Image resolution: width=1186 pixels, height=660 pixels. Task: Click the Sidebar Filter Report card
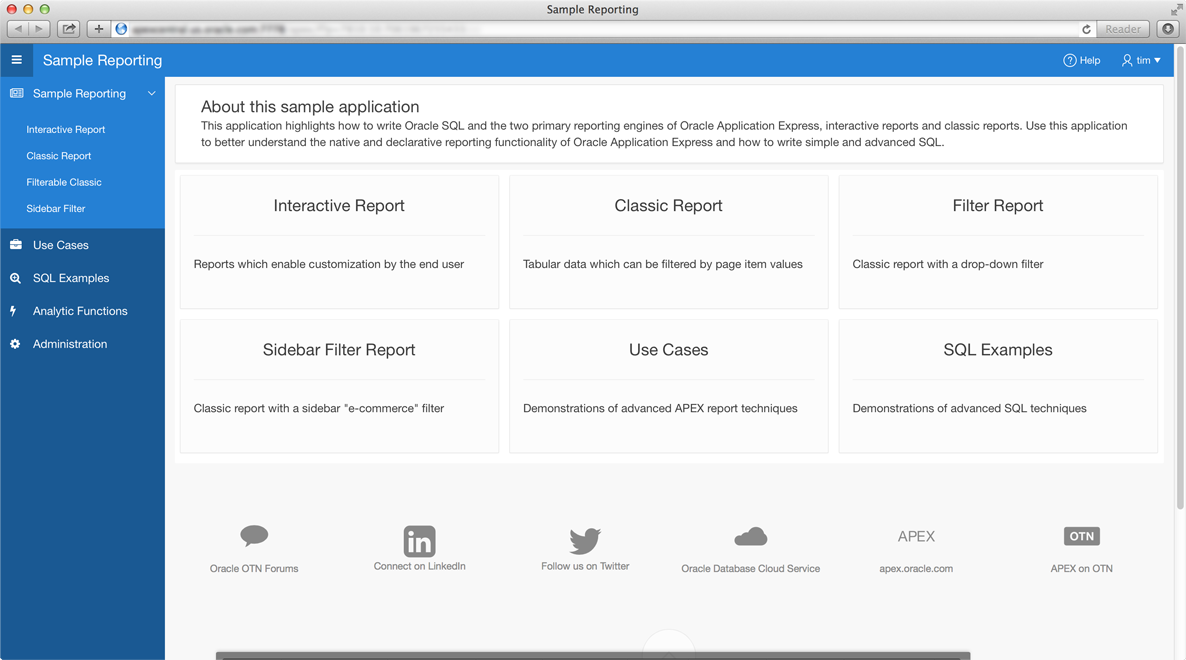click(x=339, y=386)
